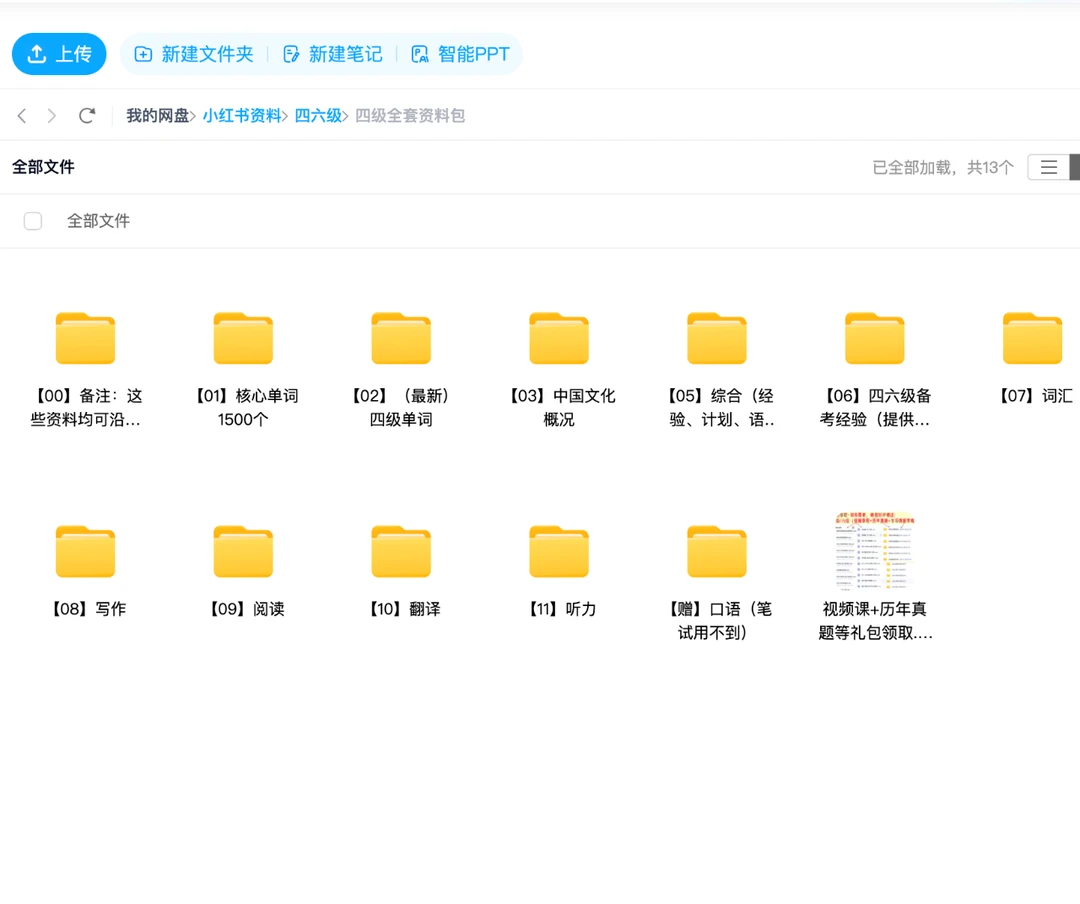1080x904 pixels.
Task: Click label 【06】四六级备考经验(提供...
Action: tap(875, 407)
